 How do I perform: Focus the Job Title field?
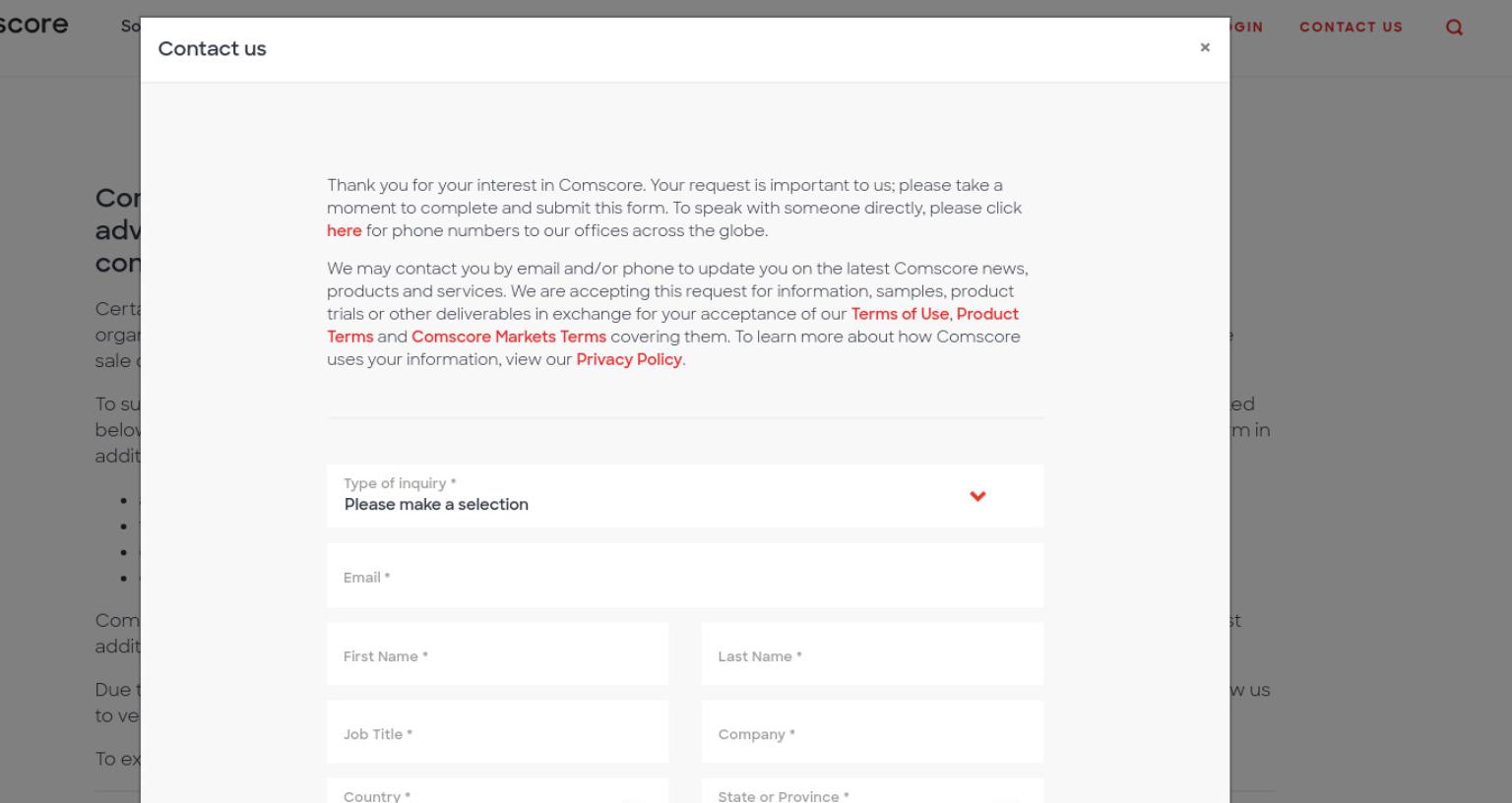(x=497, y=731)
